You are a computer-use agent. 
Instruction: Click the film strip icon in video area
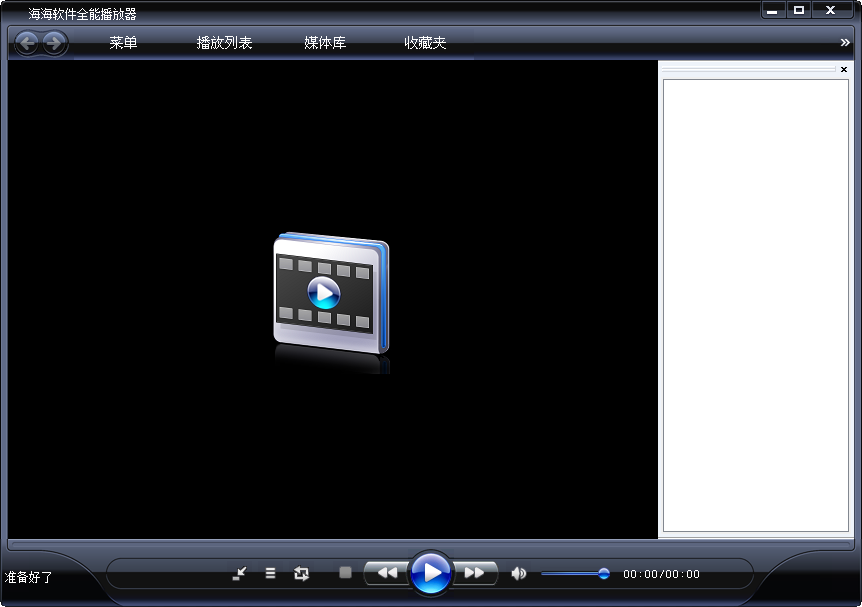(x=330, y=294)
